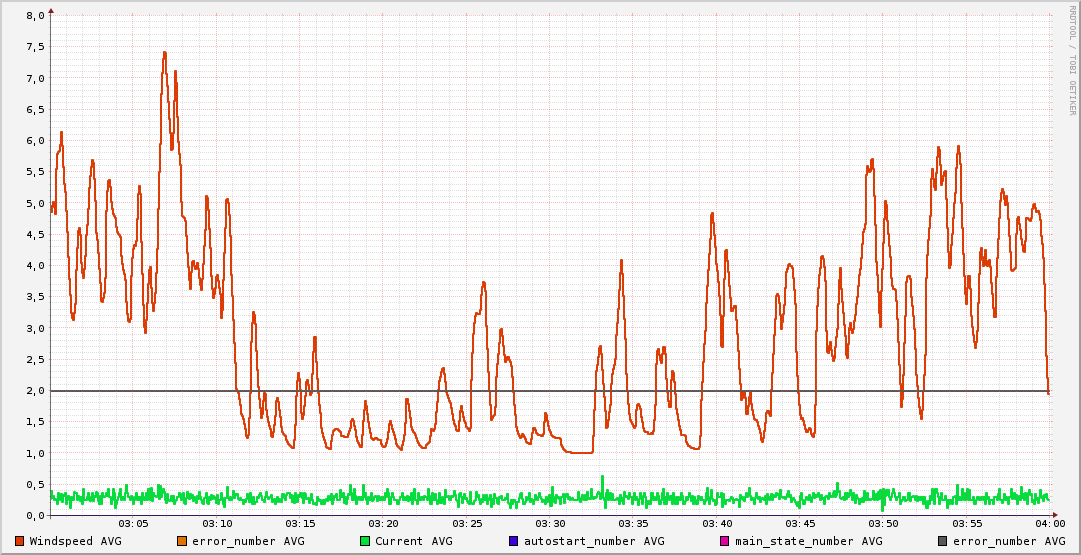Select the 5,0 label on Y-axis

pos(35,203)
